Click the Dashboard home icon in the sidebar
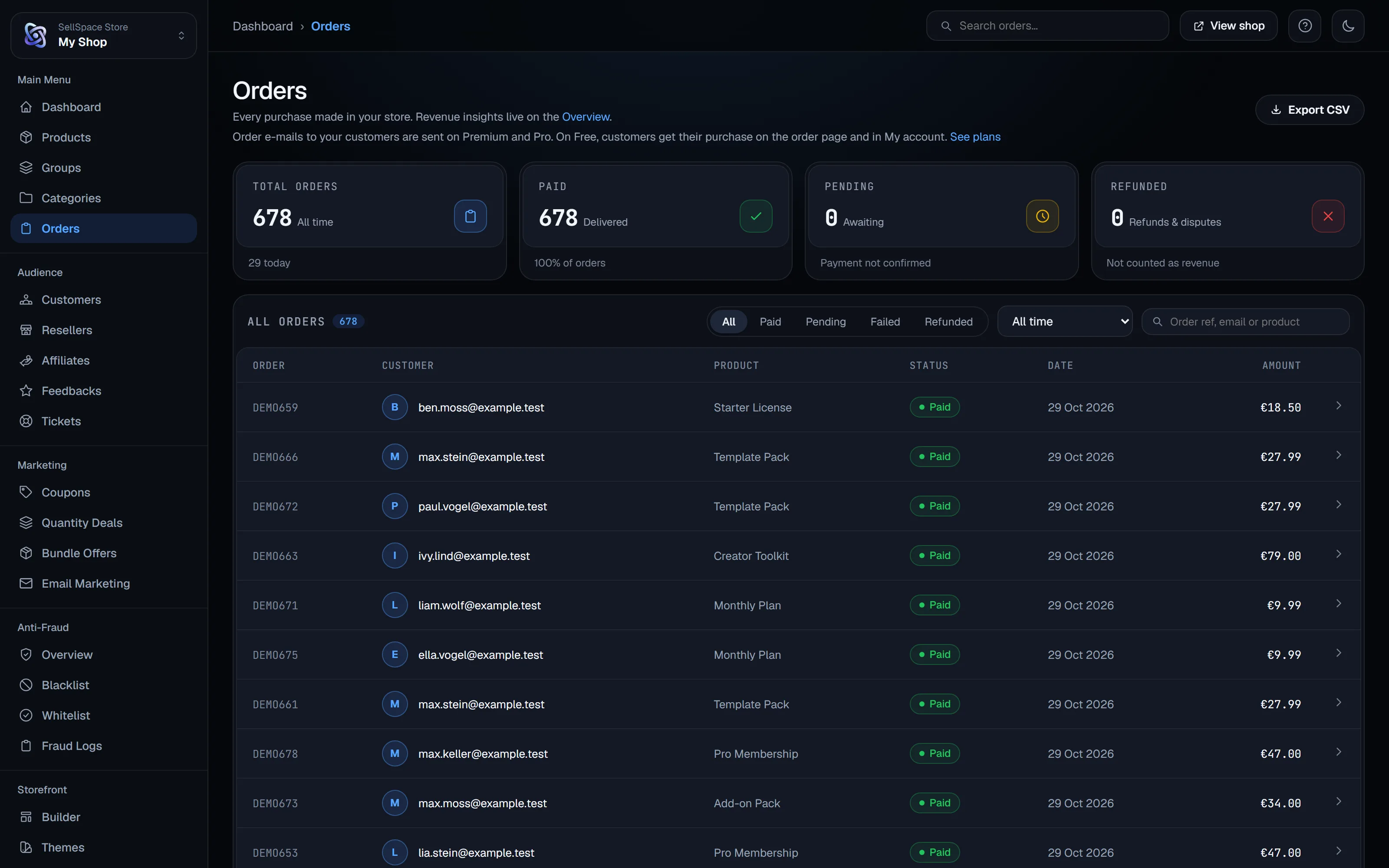The image size is (1389, 868). click(x=26, y=107)
